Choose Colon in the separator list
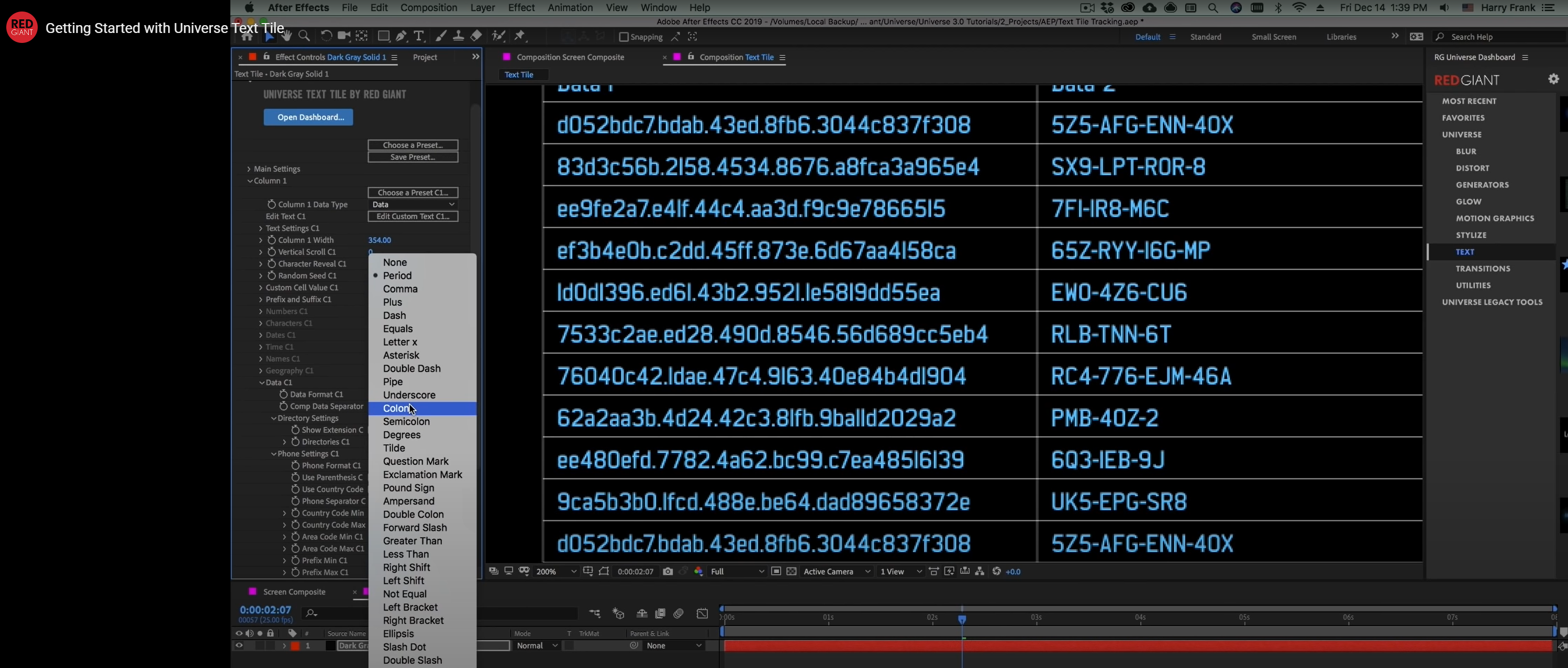1568x668 pixels. click(x=422, y=408)
